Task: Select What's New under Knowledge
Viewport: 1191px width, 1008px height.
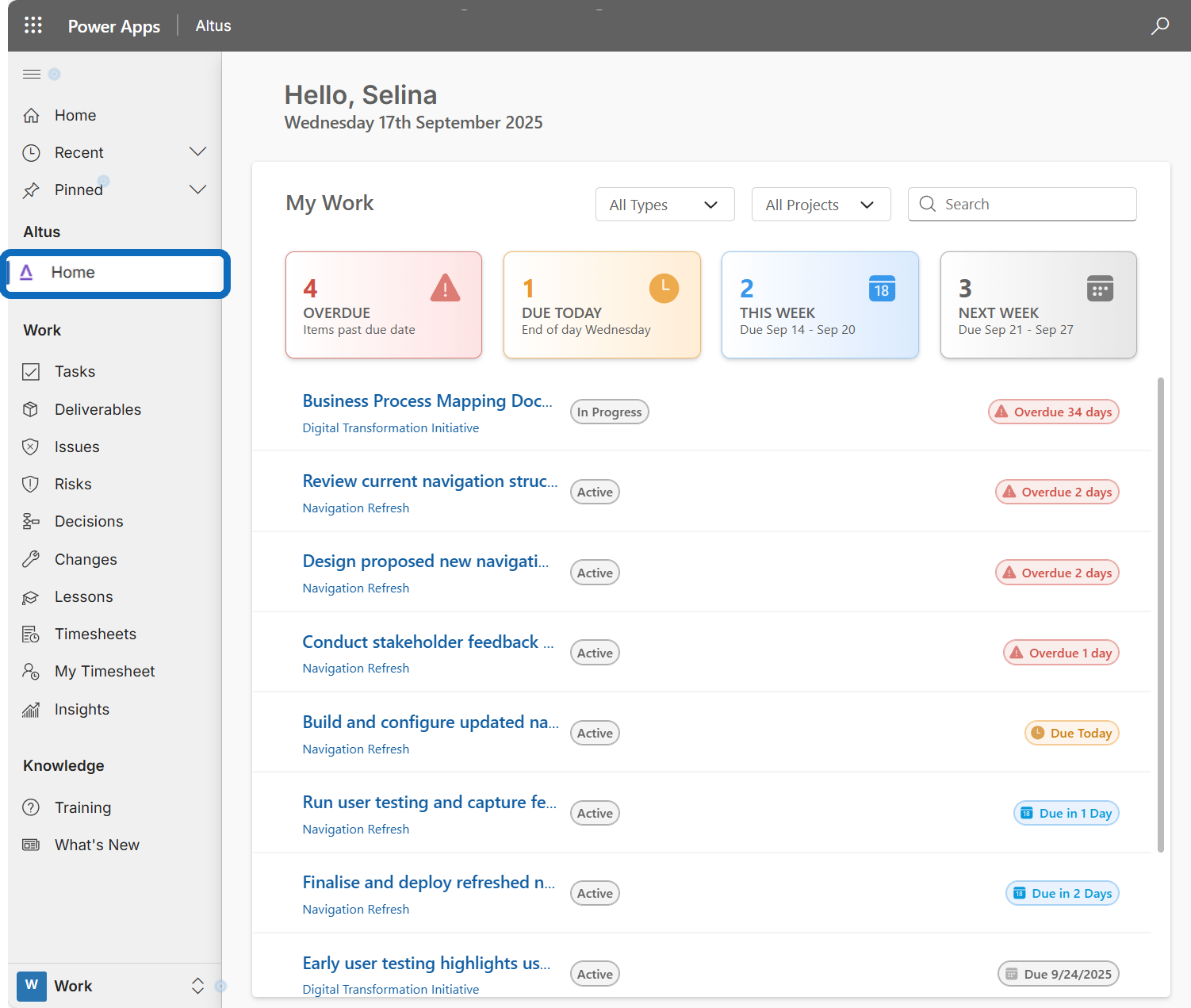Action: 97,845
